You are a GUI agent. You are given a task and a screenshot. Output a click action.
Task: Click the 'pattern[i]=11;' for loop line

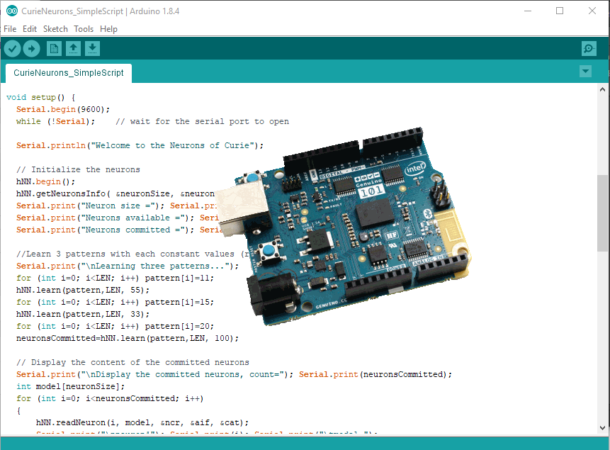pyautogui.click(x=115, y=278)
